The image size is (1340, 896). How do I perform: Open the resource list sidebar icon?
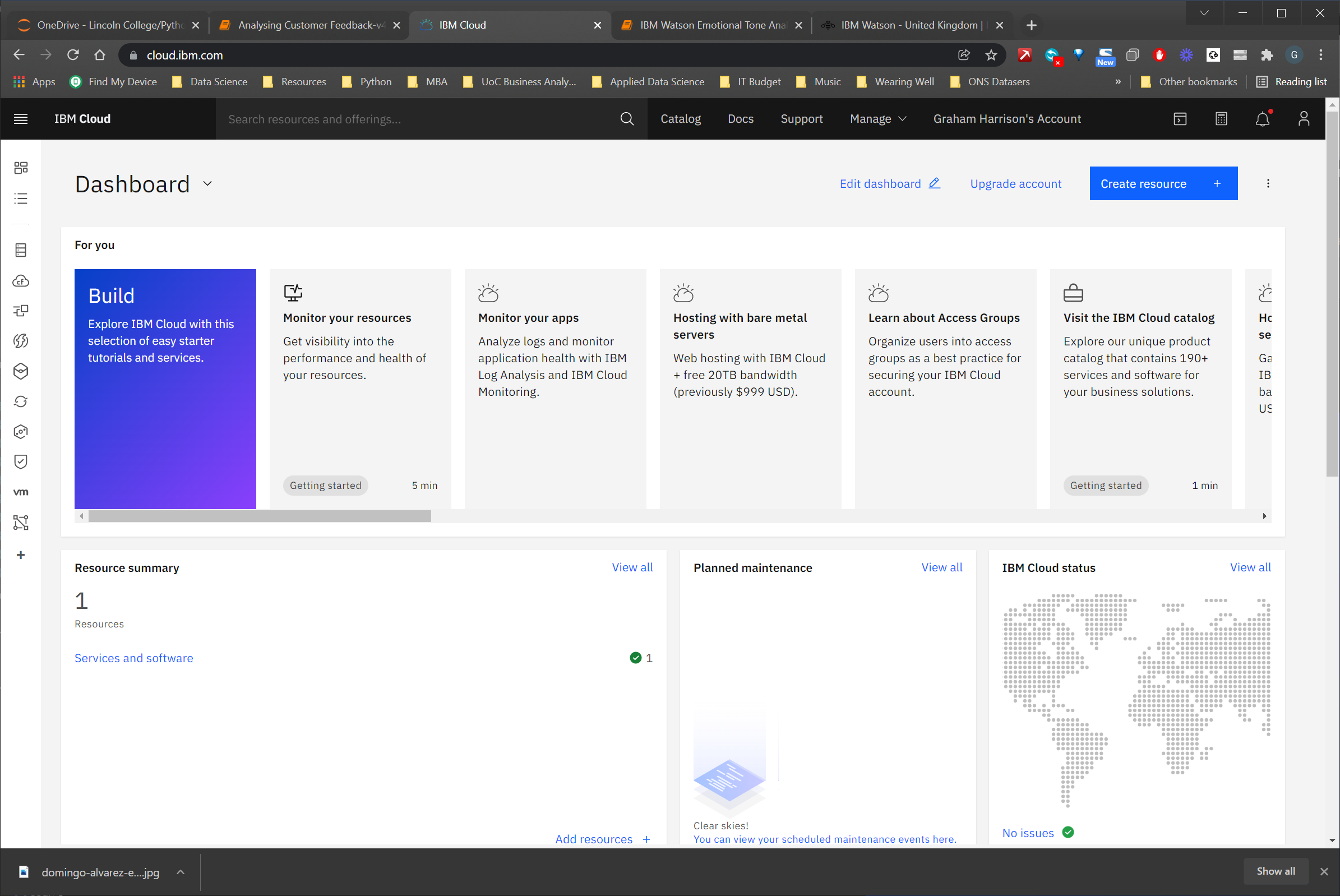point(21,198)
